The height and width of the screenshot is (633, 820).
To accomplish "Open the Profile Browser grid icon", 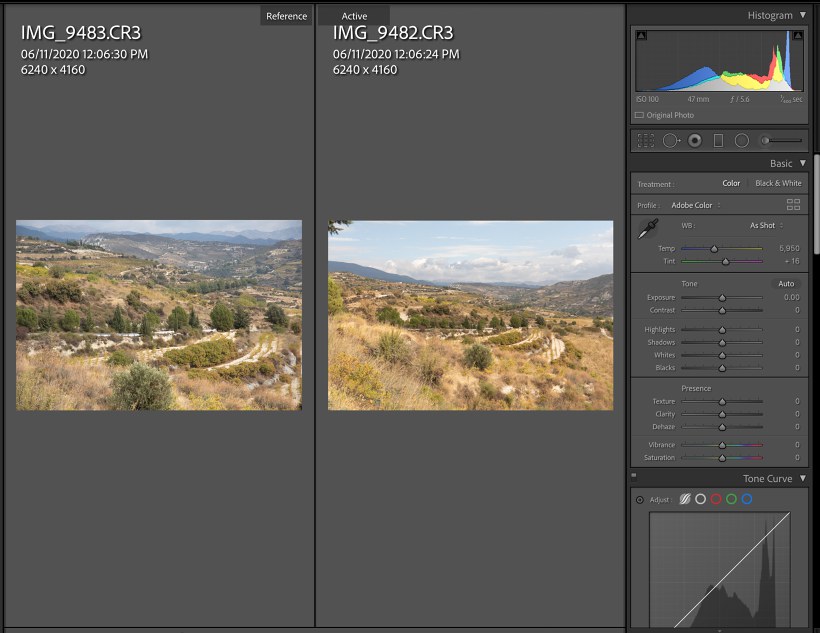I will tap(793, 205).
